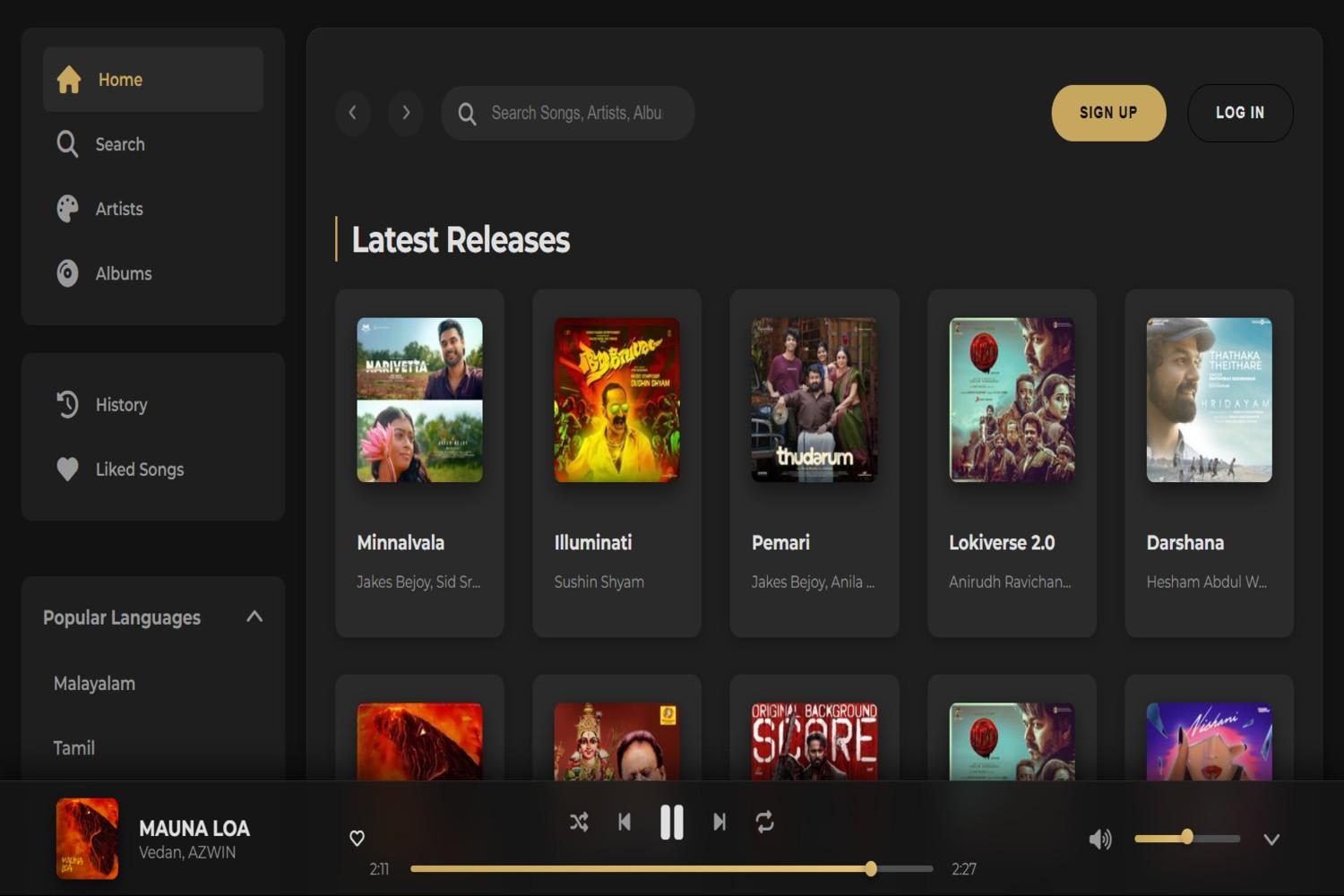Screen dimensions: 1344x896
Task: Go forward with the right arrow button
Action: click(x=406, y=113)
